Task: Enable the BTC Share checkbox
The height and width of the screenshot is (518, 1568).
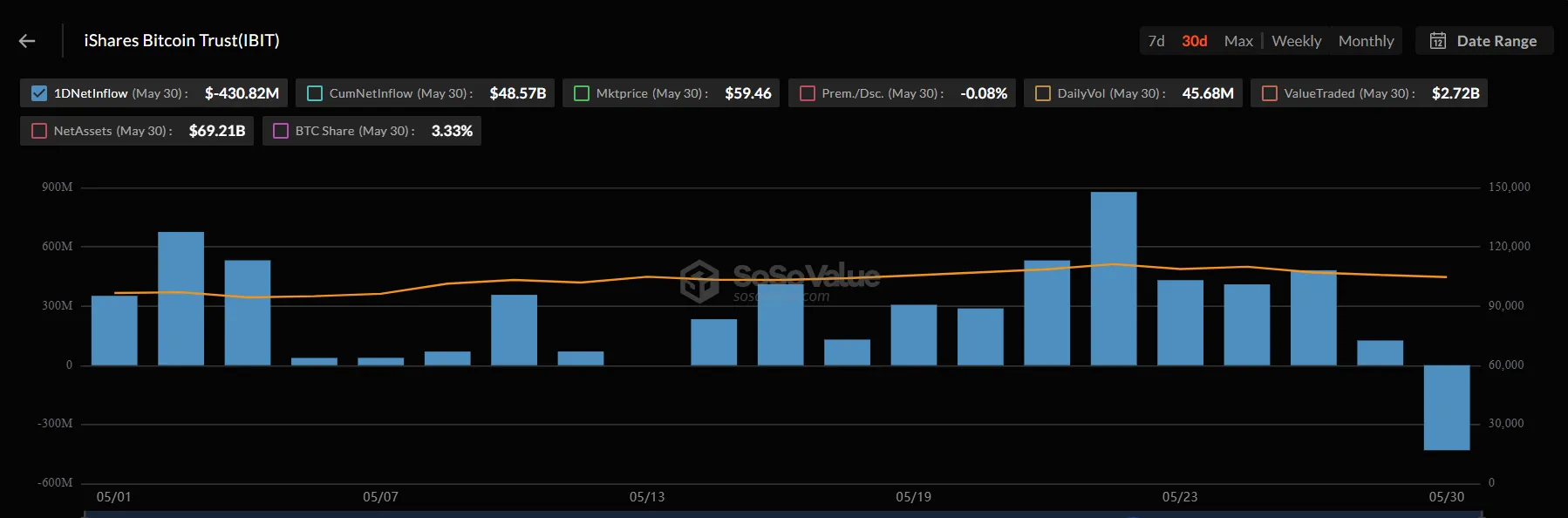Action: point(281,131)
